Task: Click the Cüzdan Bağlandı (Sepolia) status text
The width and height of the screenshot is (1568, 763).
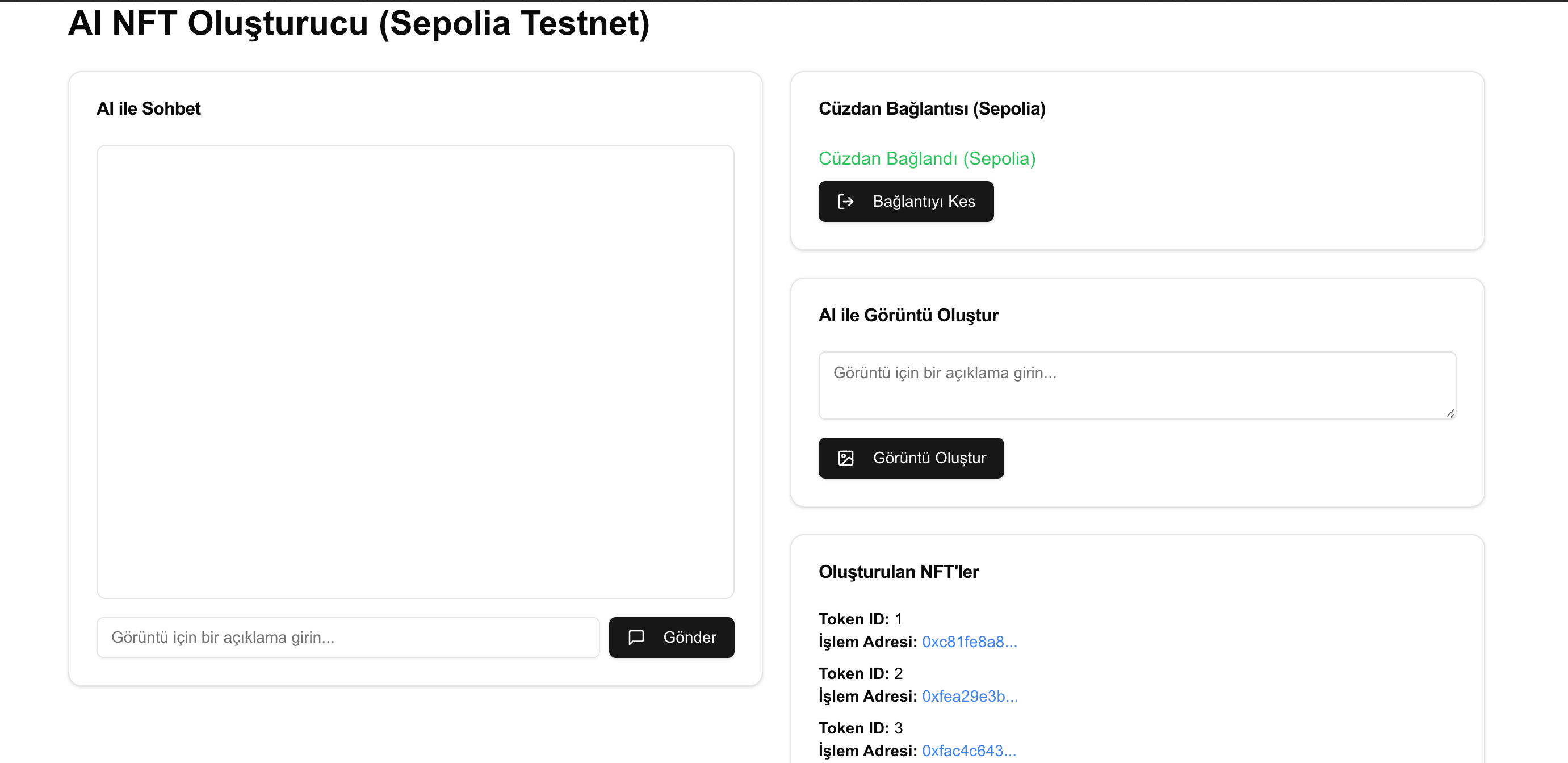Action: [x=927, y=158]
